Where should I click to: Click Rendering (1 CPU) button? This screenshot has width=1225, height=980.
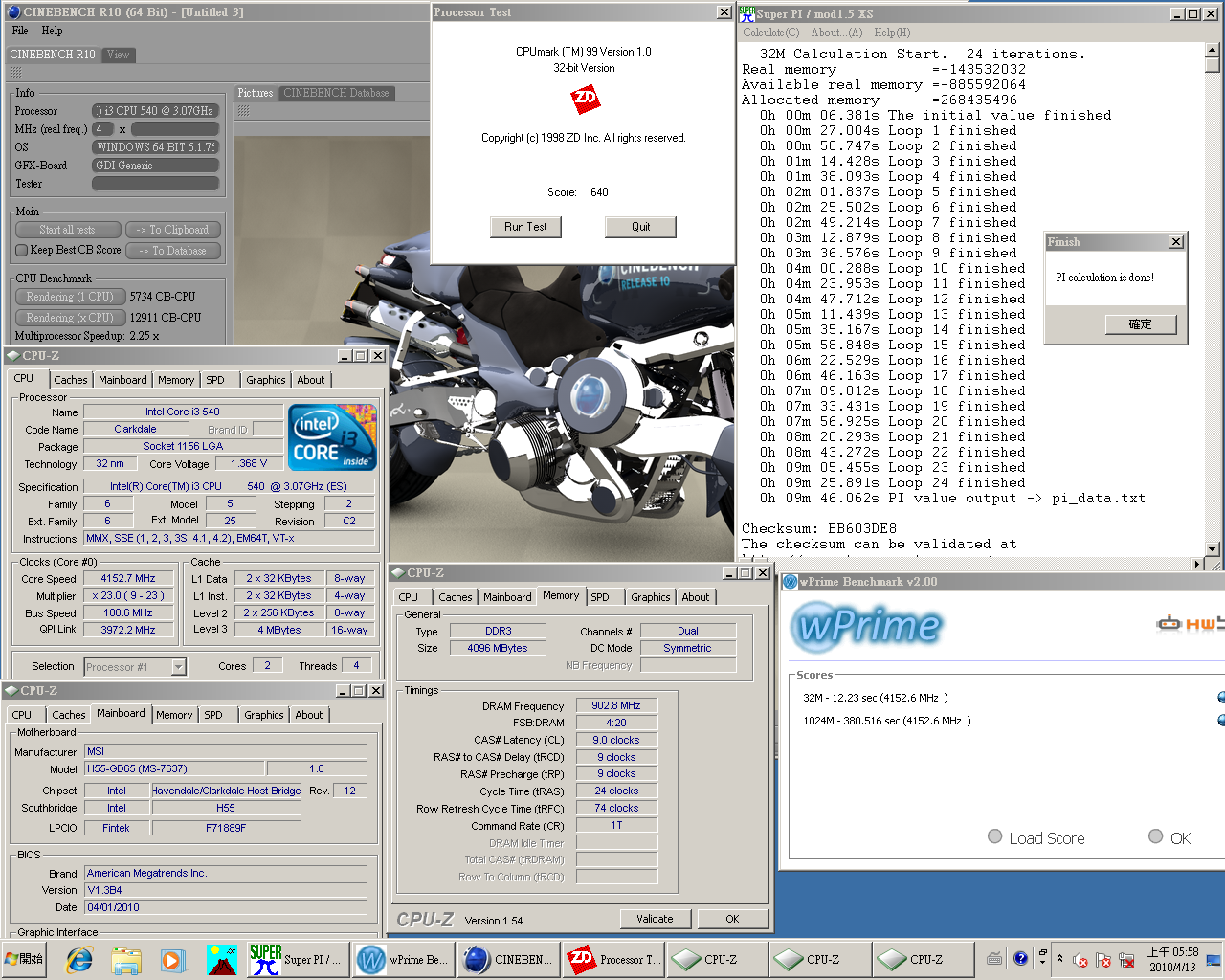(x=71, y=297)
